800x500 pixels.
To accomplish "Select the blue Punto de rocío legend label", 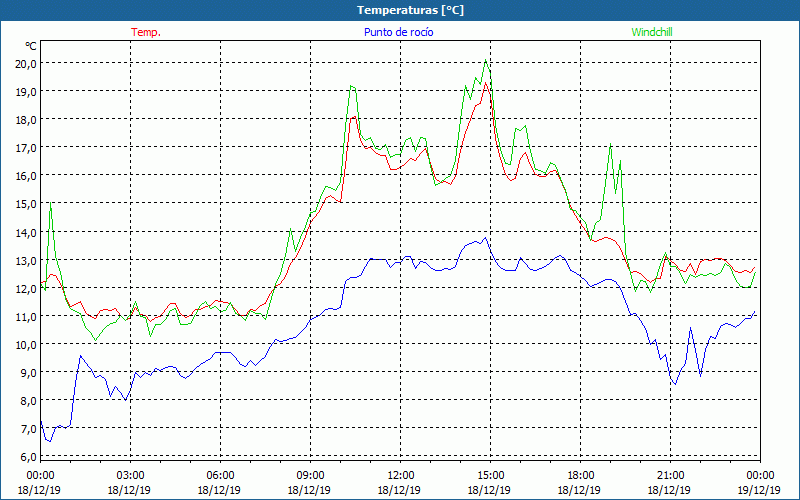I will tap(398, 32).
